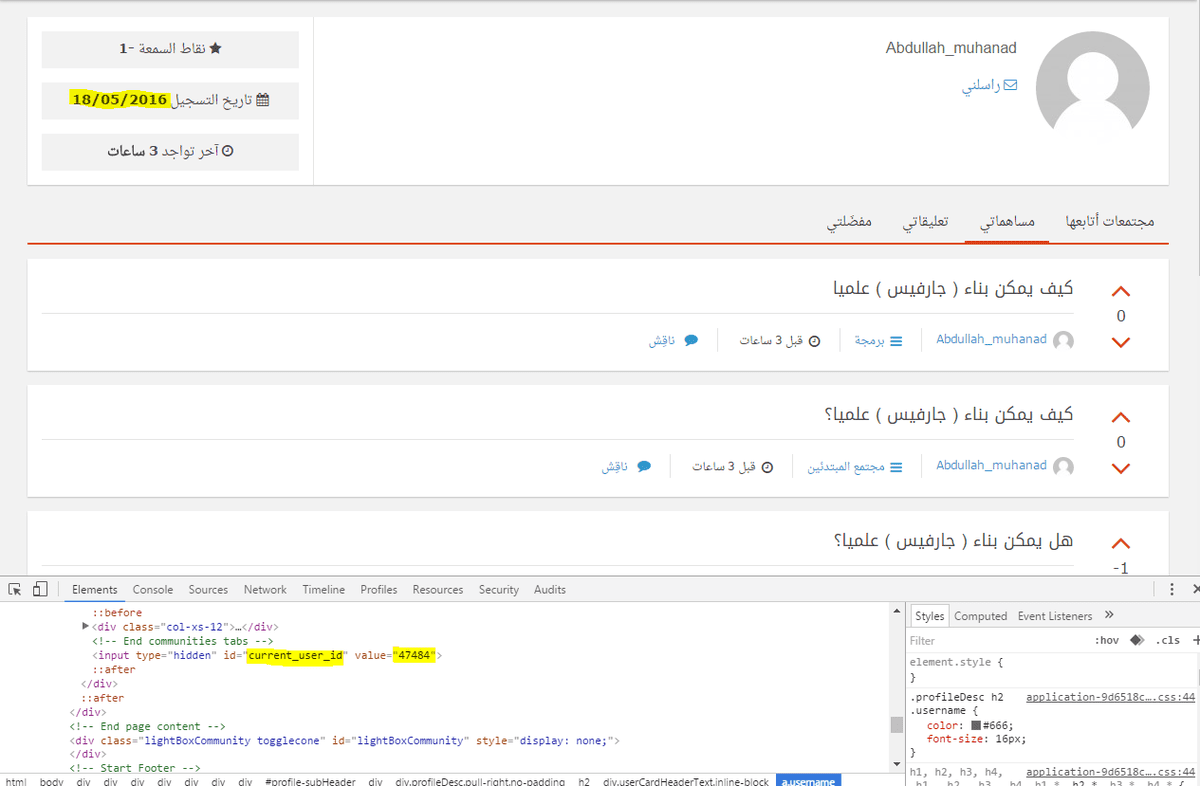Downvote the first post

coord(1121,342)
